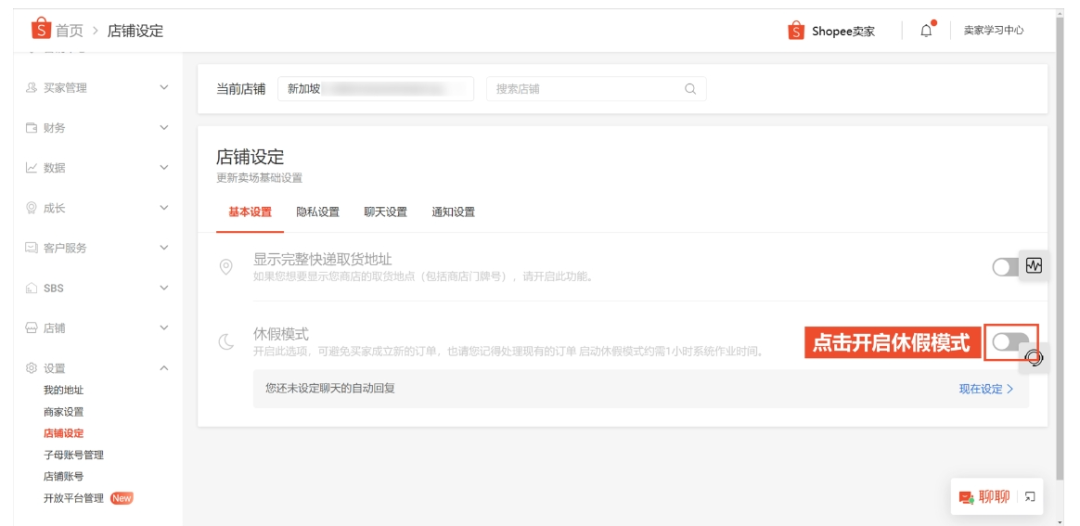The height and width of the screenshot is (526, 1080).
Task: Toggle 显示完整快递取货地址 switch
Action: point(1005,267)
